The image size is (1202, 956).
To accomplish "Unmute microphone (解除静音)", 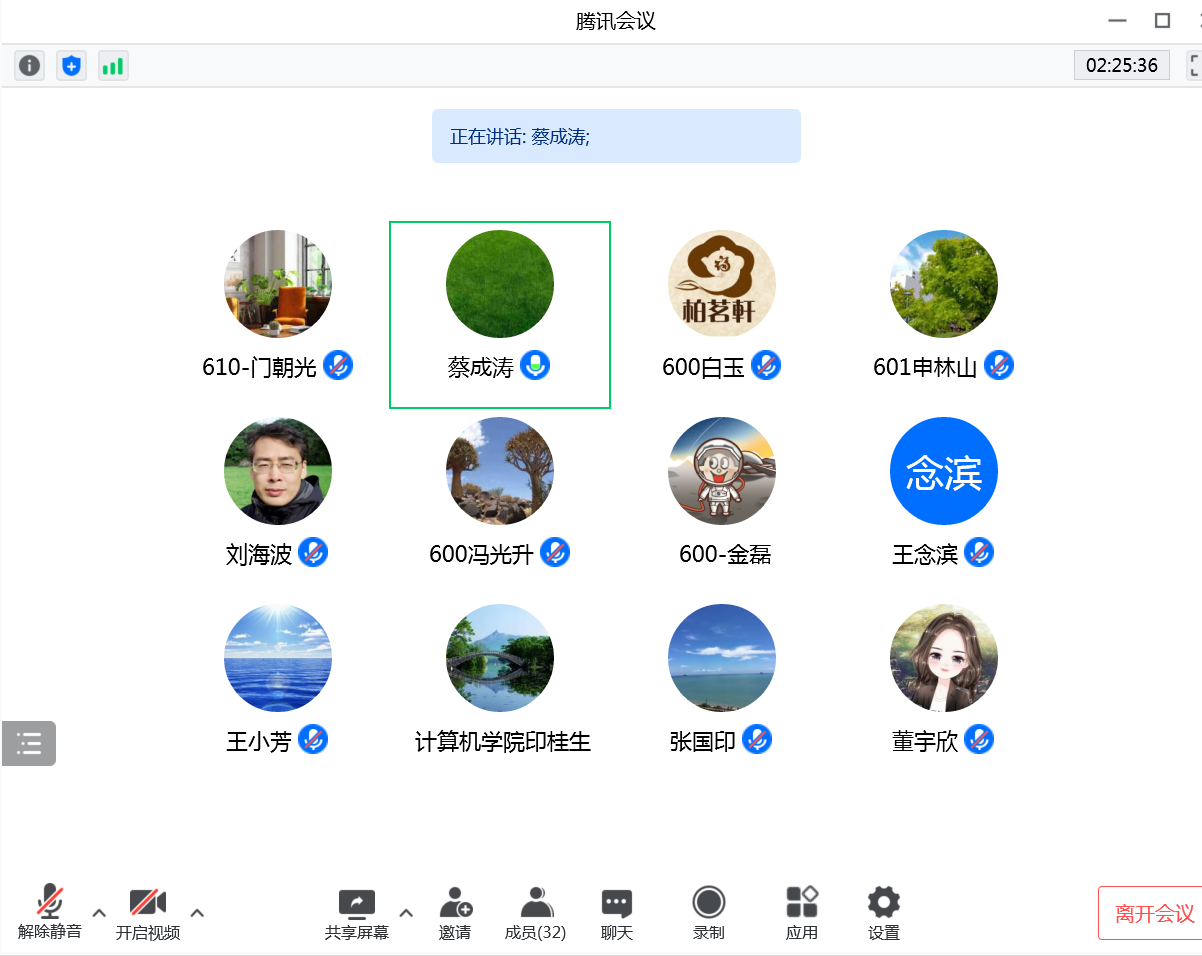I will (x=50, y=913).
